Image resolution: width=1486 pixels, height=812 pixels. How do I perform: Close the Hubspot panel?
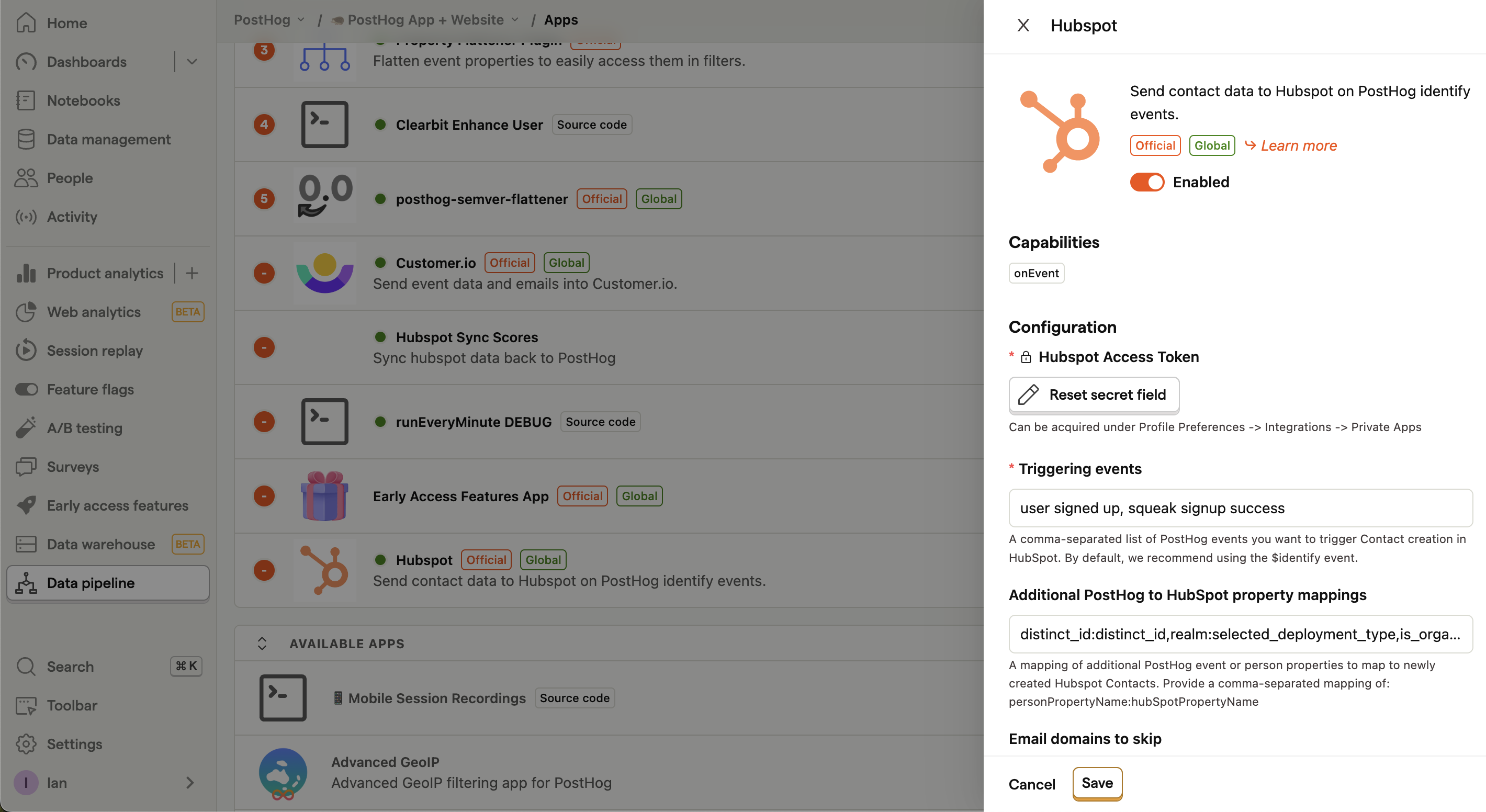click(x=1023, y=25)
